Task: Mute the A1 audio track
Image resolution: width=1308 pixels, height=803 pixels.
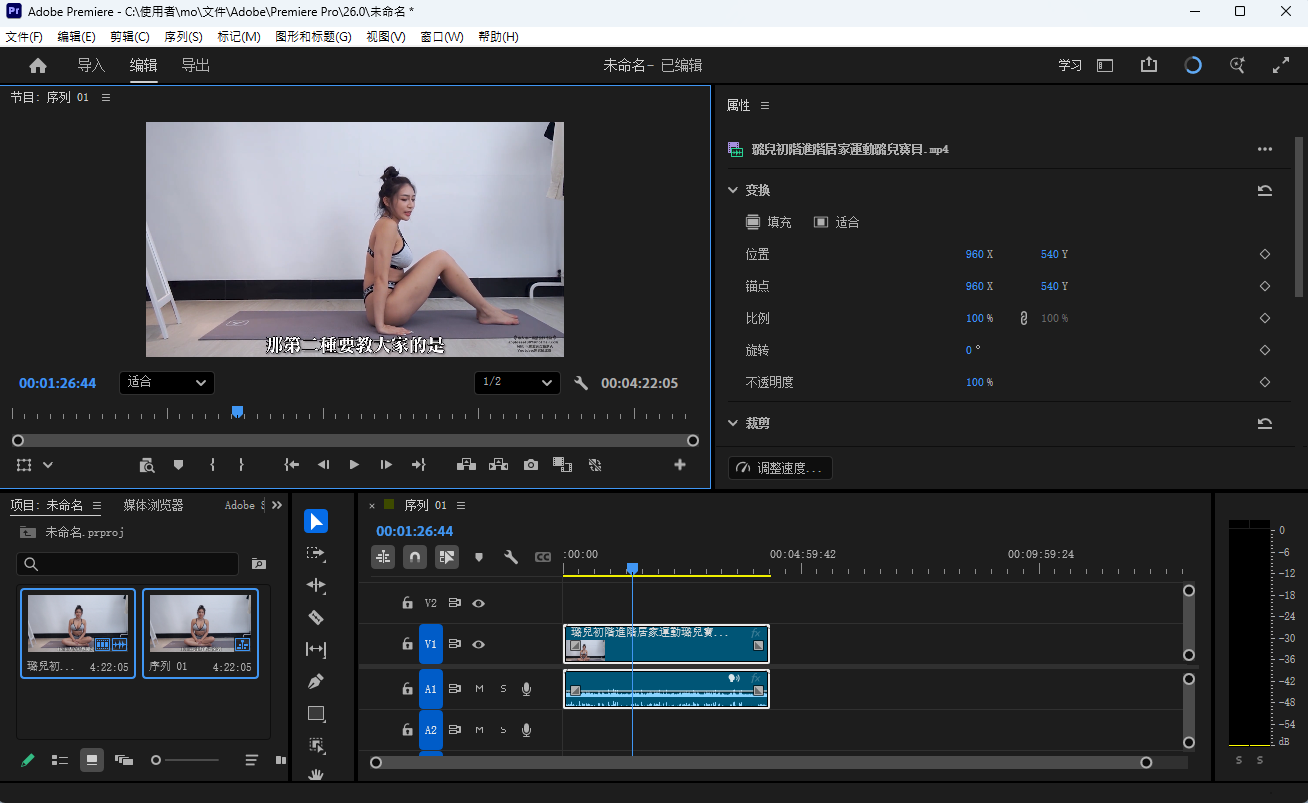Action: [x=479, y=689]
